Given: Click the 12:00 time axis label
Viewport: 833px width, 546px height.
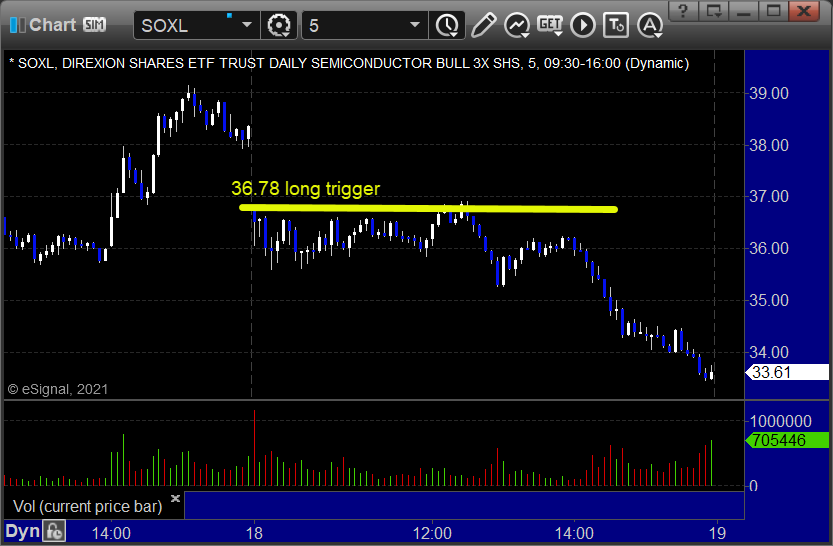Looking at the screenshot, I should (432, 533).
